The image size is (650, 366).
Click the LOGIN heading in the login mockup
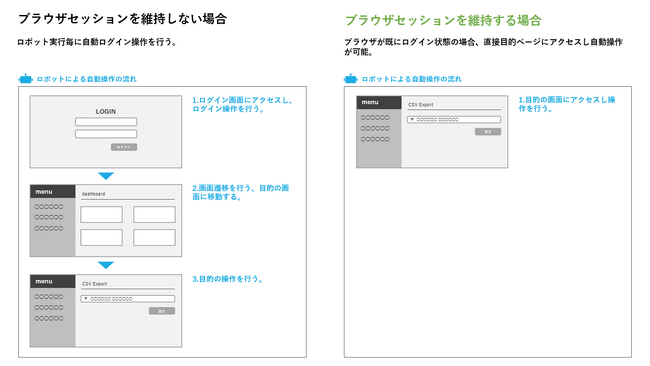106,111
